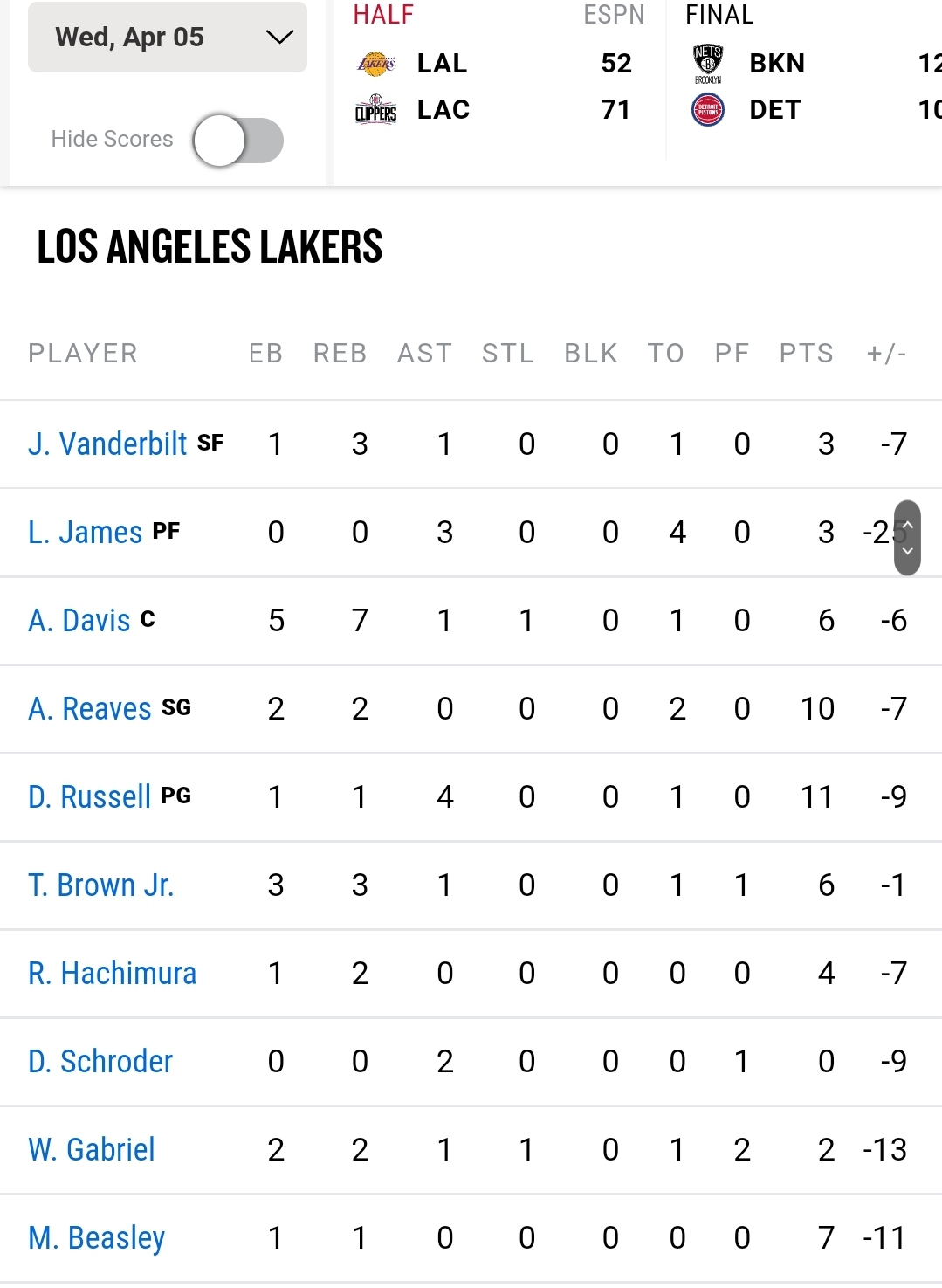View W. Gabriel player page
Viewport: 942px width, 1288px height.
pos(92,1149)
